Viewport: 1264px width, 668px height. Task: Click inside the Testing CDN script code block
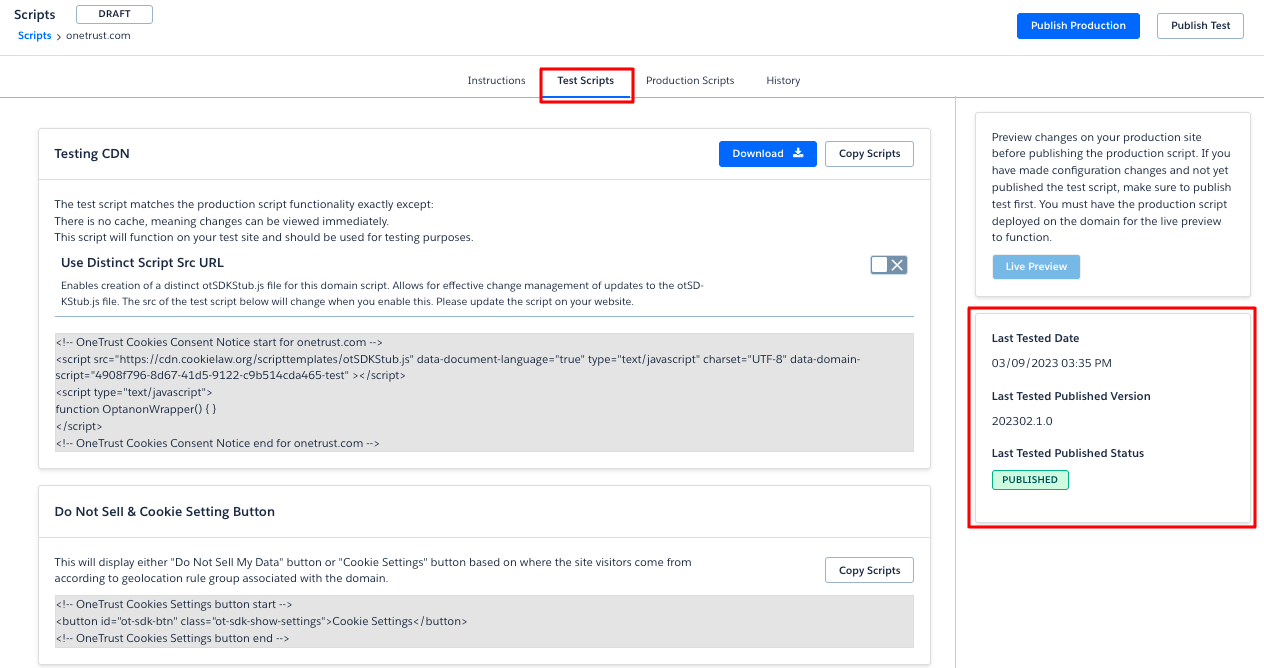pyautogui.click(x=484, y=392)
